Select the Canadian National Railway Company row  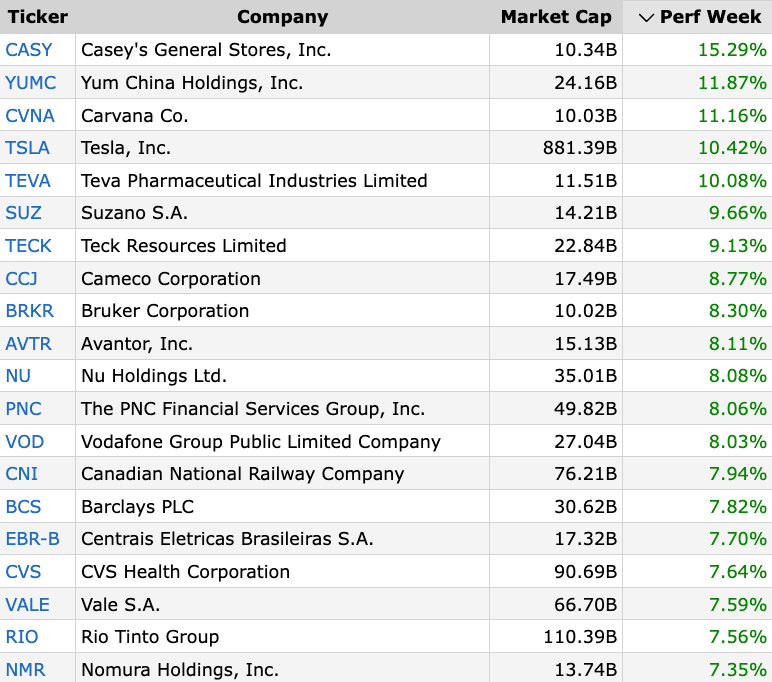[x=386, y=474]
